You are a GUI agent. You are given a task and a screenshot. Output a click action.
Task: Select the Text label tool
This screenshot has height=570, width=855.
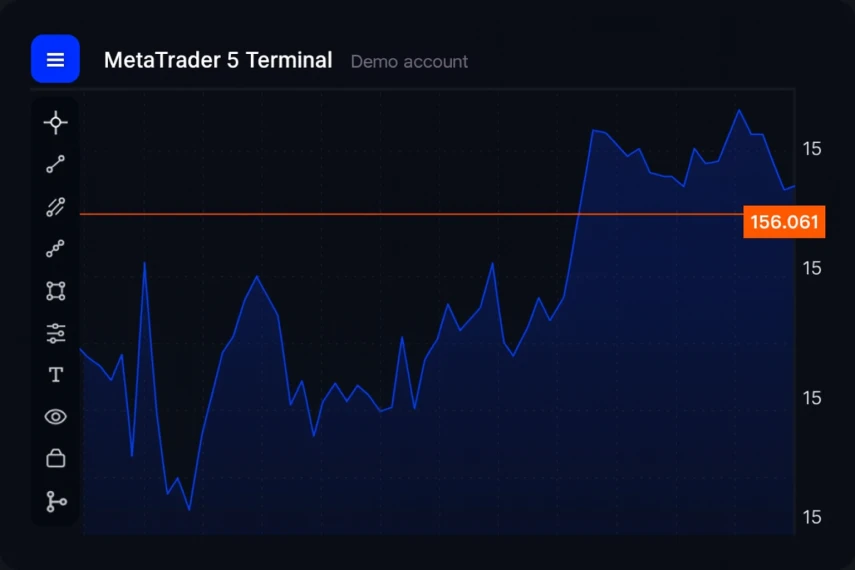click(x=56, y=375)
